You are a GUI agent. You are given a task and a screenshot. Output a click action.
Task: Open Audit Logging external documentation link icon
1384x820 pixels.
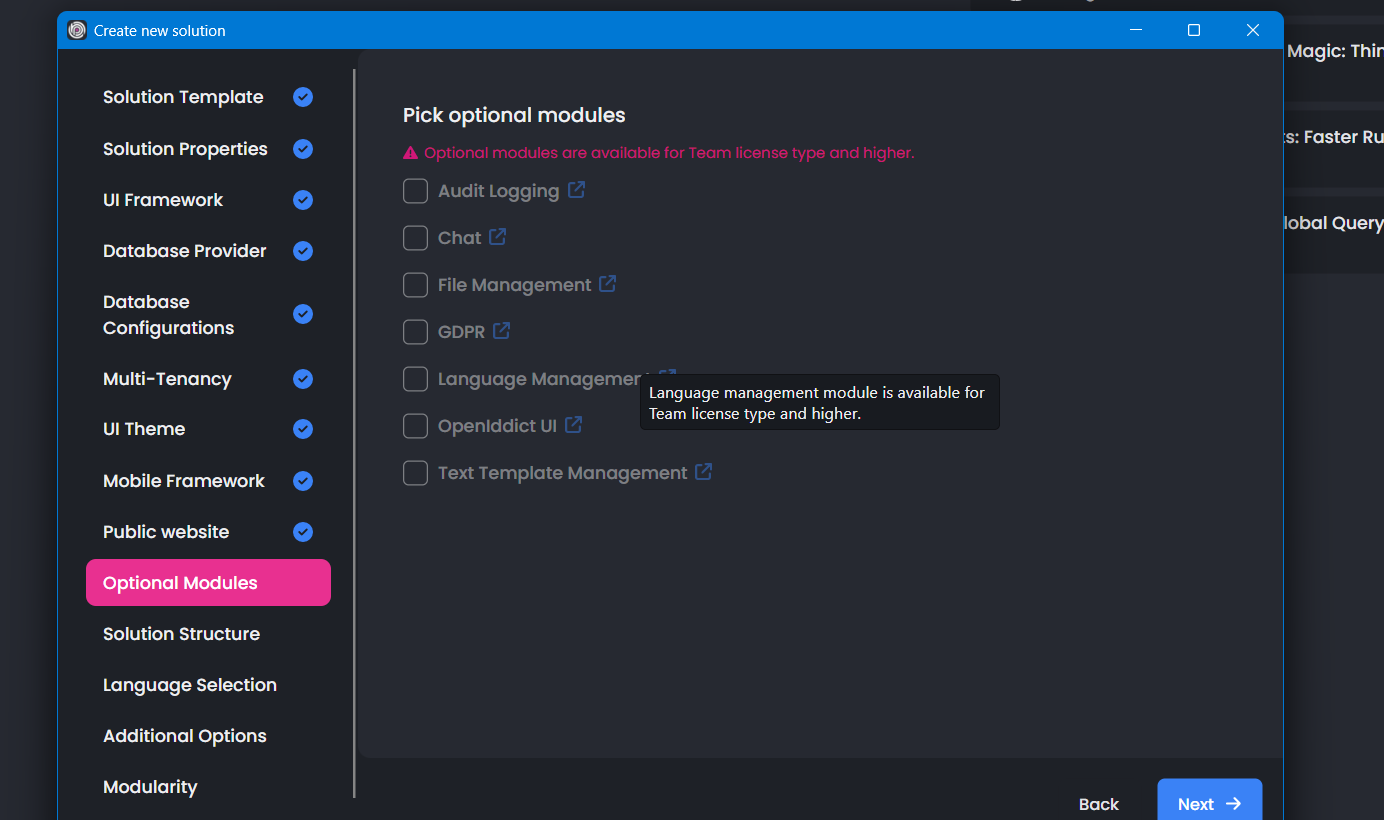[577, 190]
